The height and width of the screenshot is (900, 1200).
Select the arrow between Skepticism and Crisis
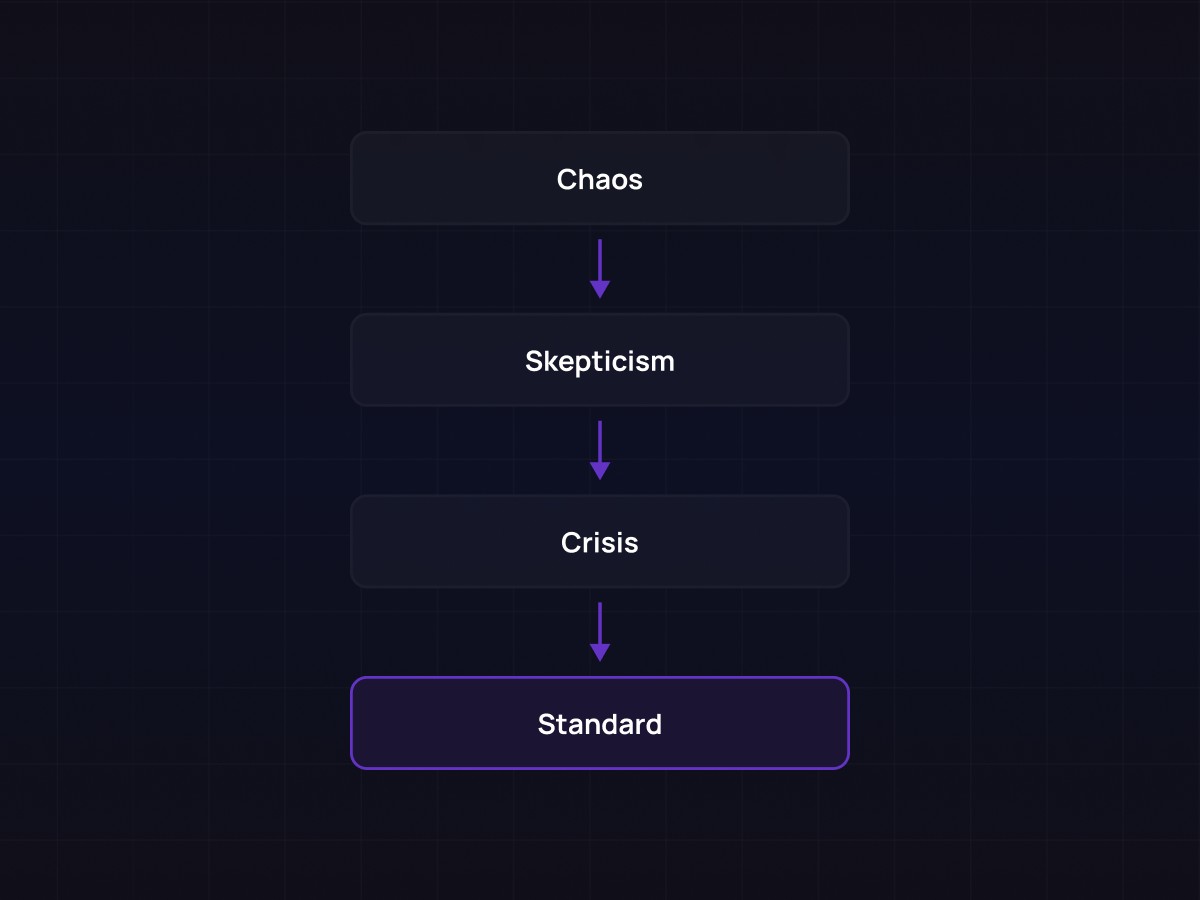[x=600, y=450]
